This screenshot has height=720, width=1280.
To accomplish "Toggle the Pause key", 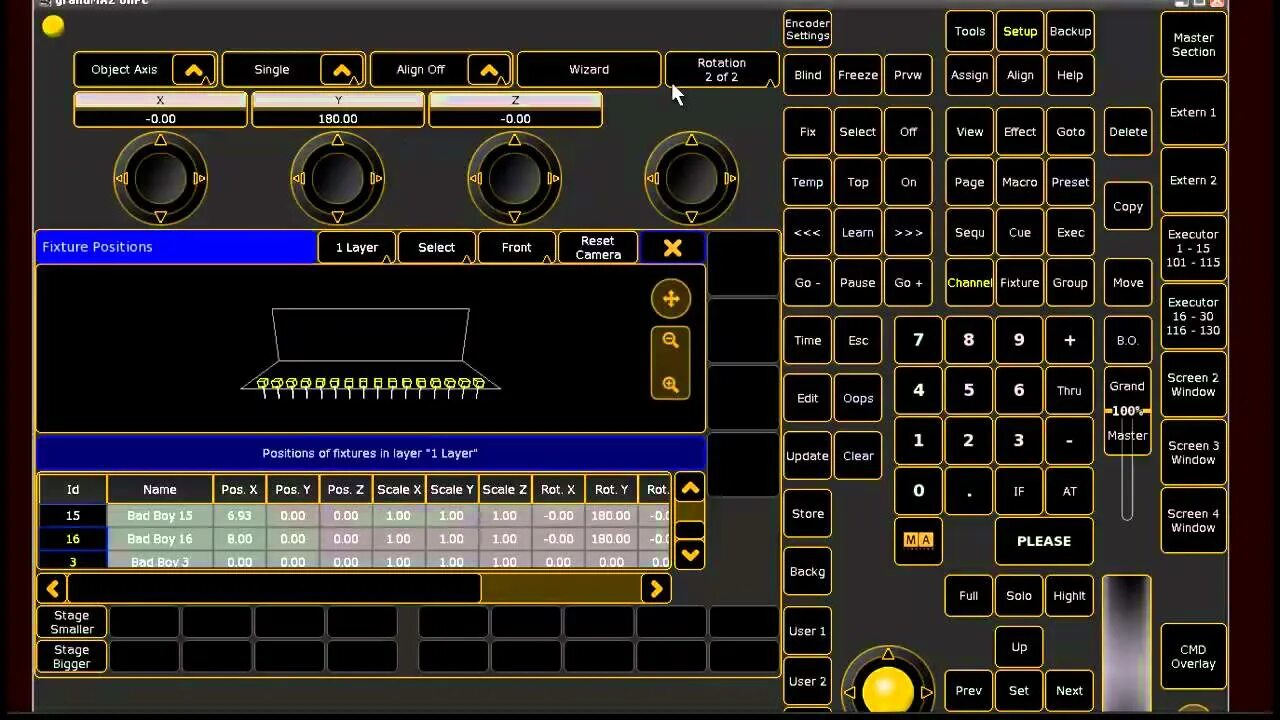I will [858, 283].
